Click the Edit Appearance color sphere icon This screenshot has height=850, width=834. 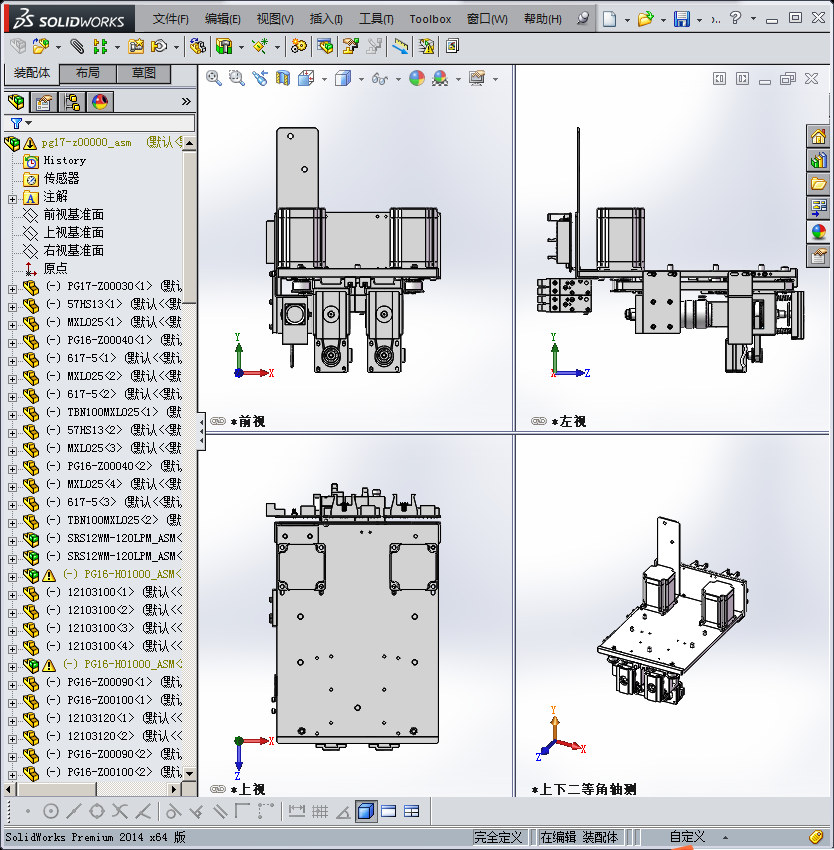(x=417, y=78)
